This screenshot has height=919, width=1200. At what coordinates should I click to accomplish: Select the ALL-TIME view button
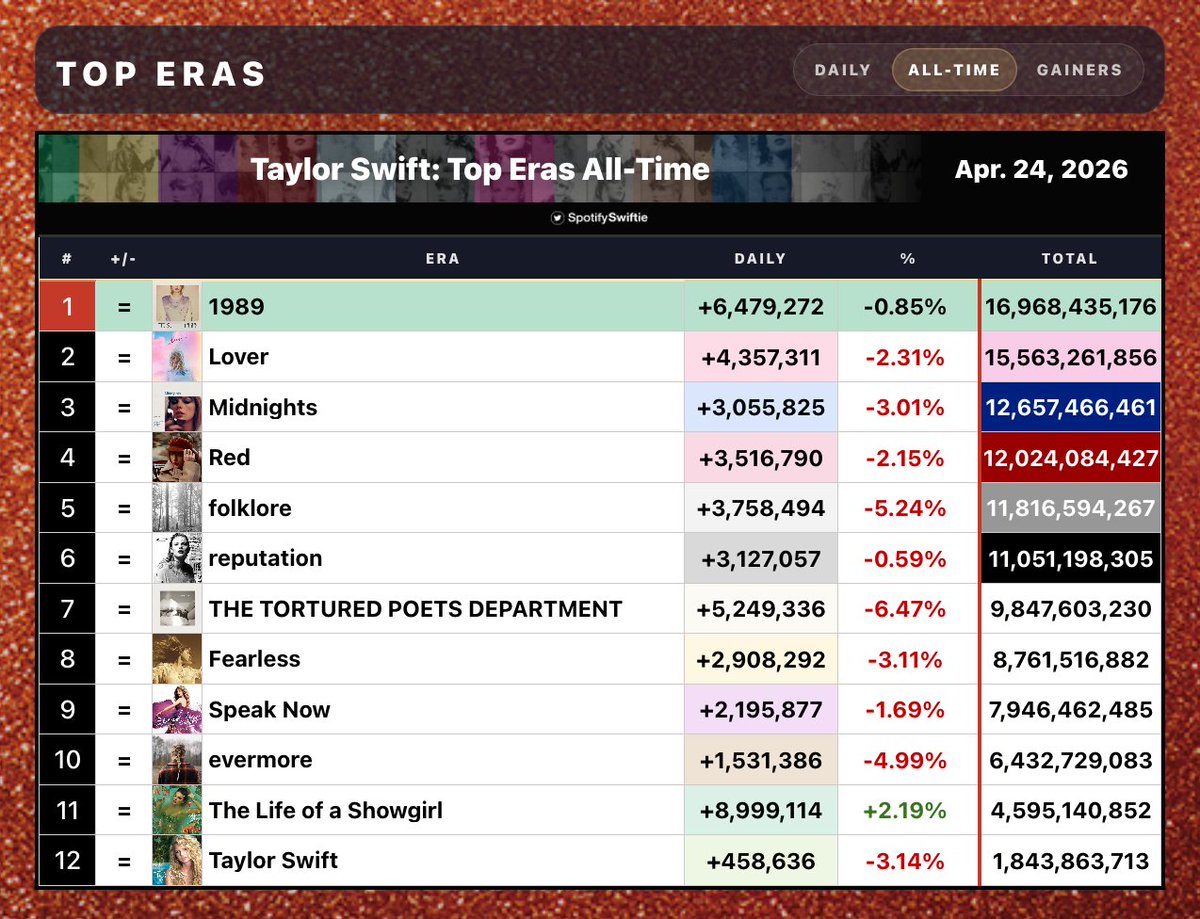pos(954,70)
